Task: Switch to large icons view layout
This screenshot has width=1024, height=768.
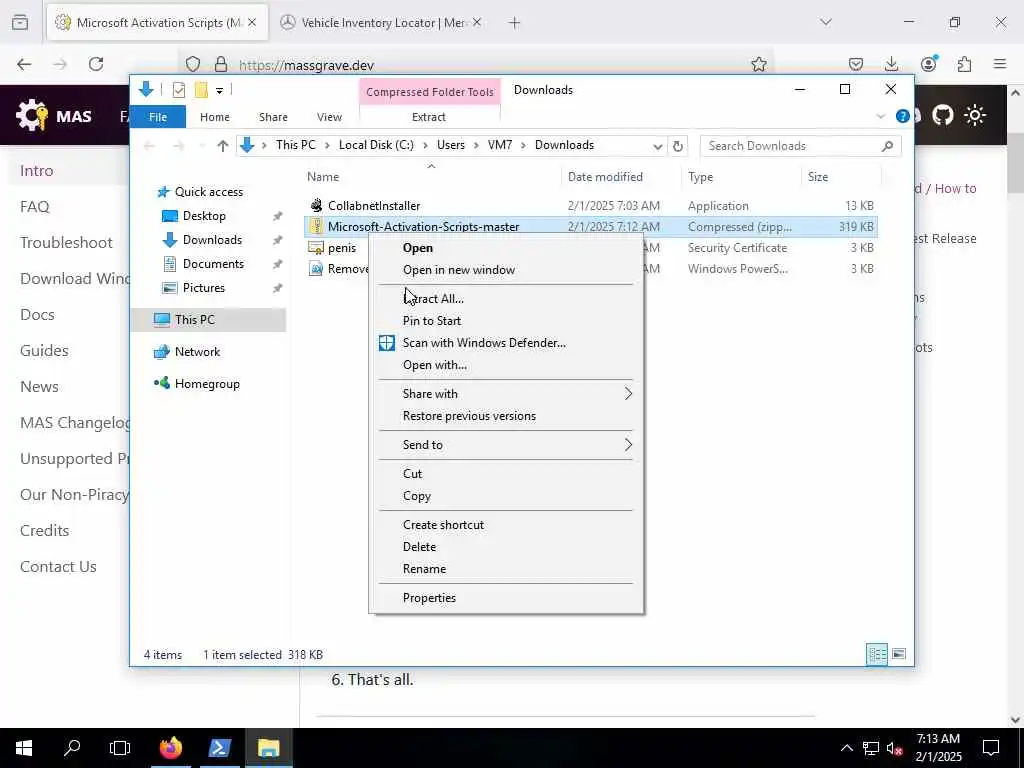Action: tap(899, 654)
